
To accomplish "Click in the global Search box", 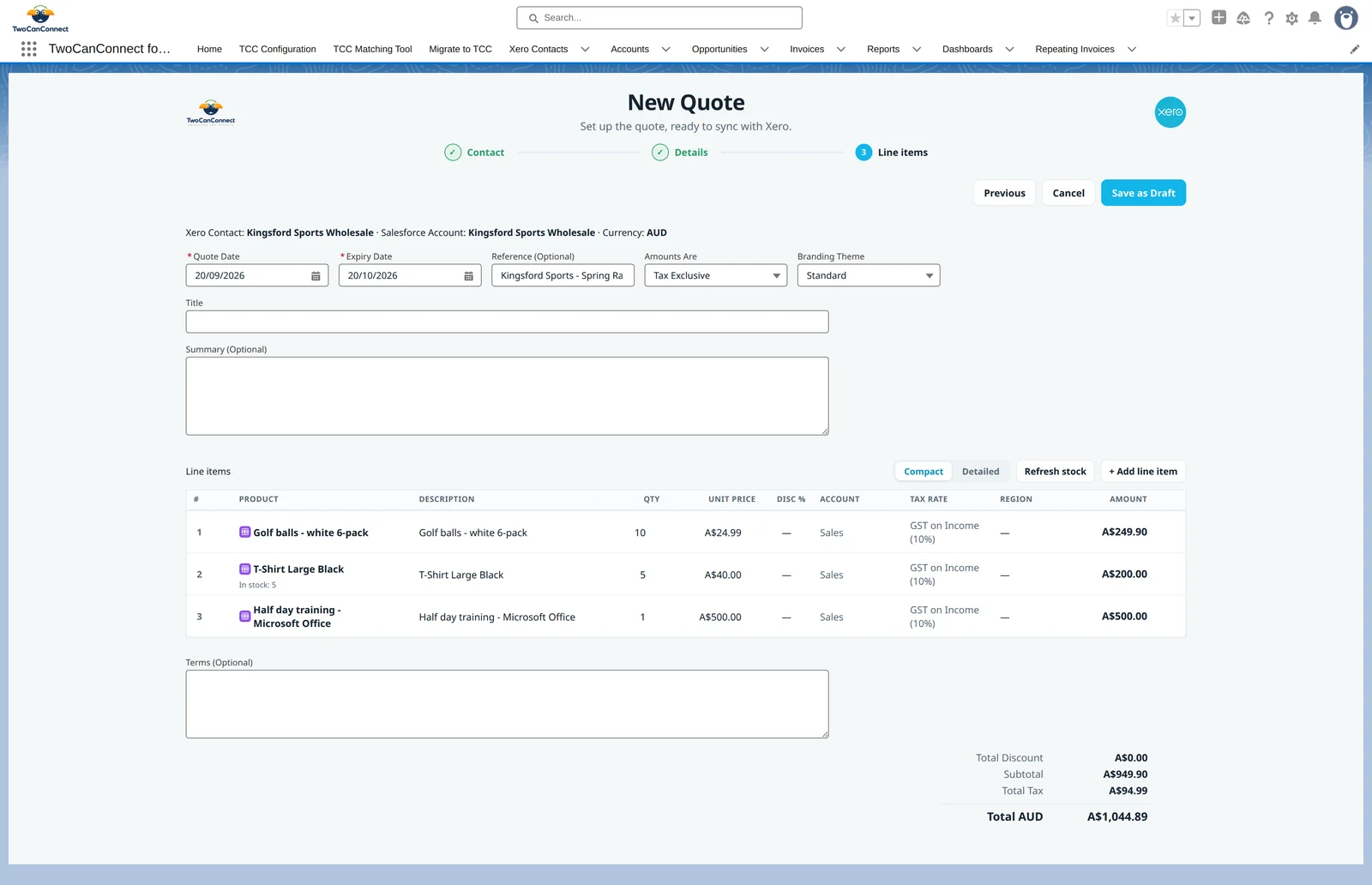I will (659, 18).
